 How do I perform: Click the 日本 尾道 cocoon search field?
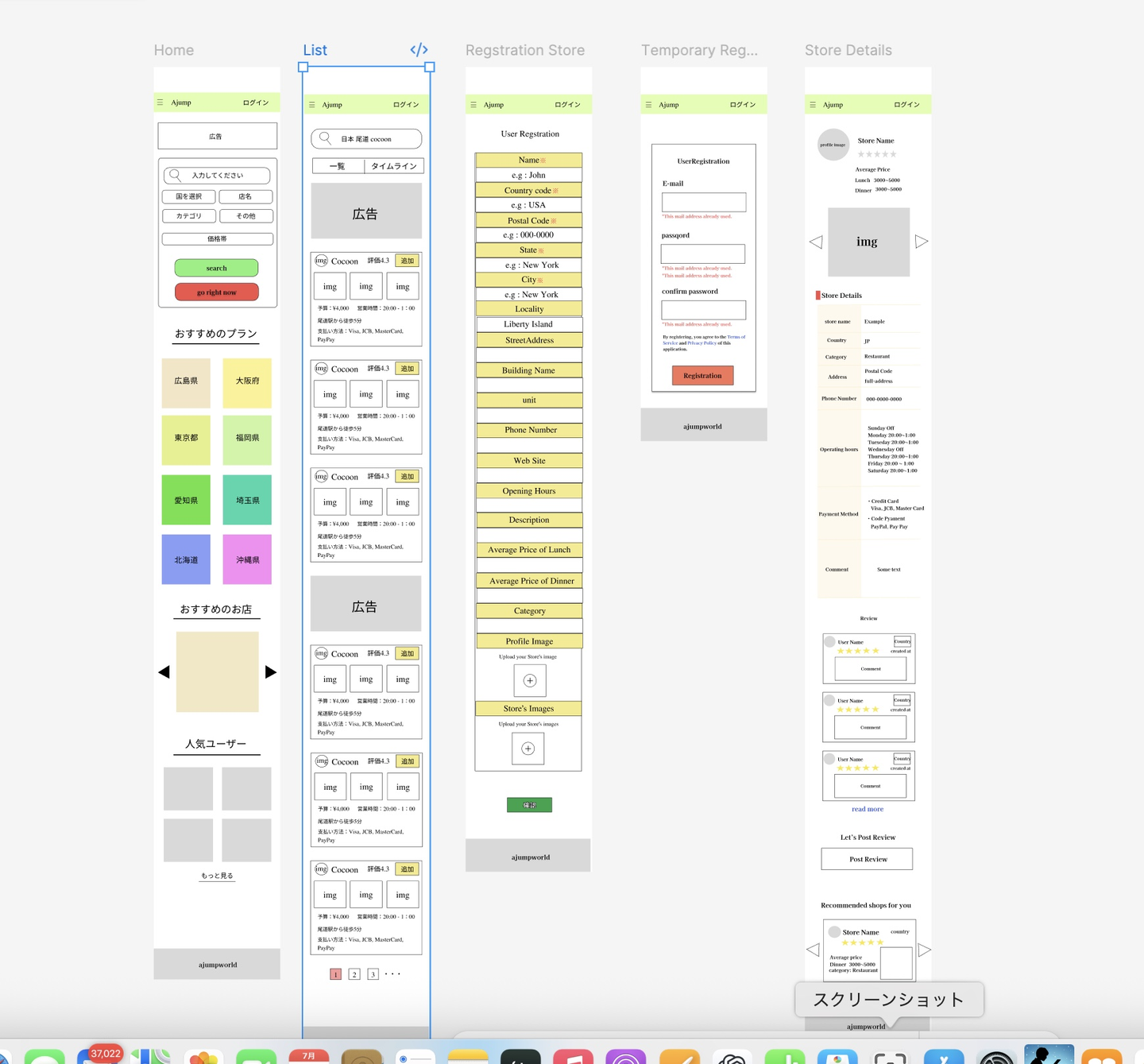pos(366,138)
